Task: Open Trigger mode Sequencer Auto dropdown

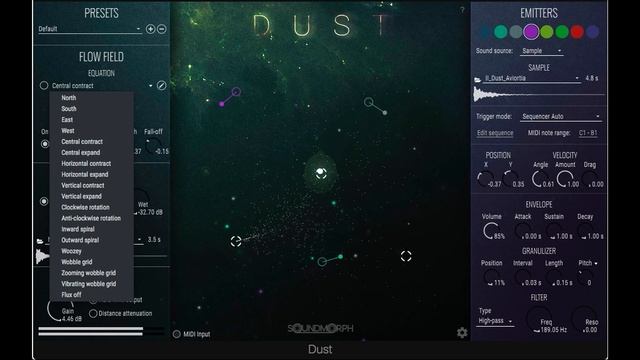Action: point(560,117)
